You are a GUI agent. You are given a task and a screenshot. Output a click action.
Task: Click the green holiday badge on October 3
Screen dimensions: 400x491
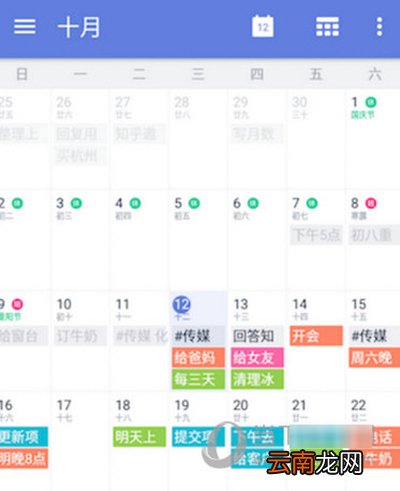coord(76,203)
